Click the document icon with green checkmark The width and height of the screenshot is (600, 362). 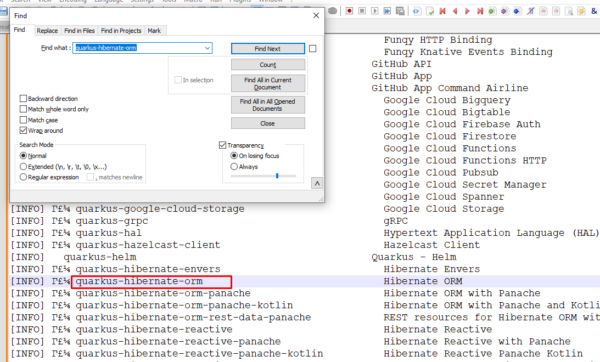click(430, 11)
